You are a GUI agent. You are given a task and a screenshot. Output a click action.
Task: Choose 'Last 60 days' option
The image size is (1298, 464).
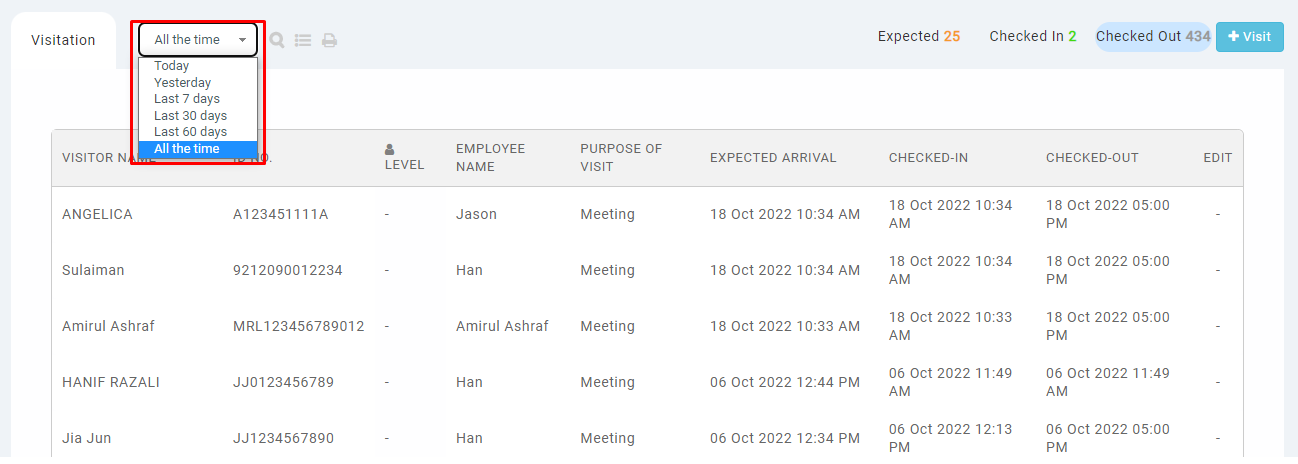[190, 132]
